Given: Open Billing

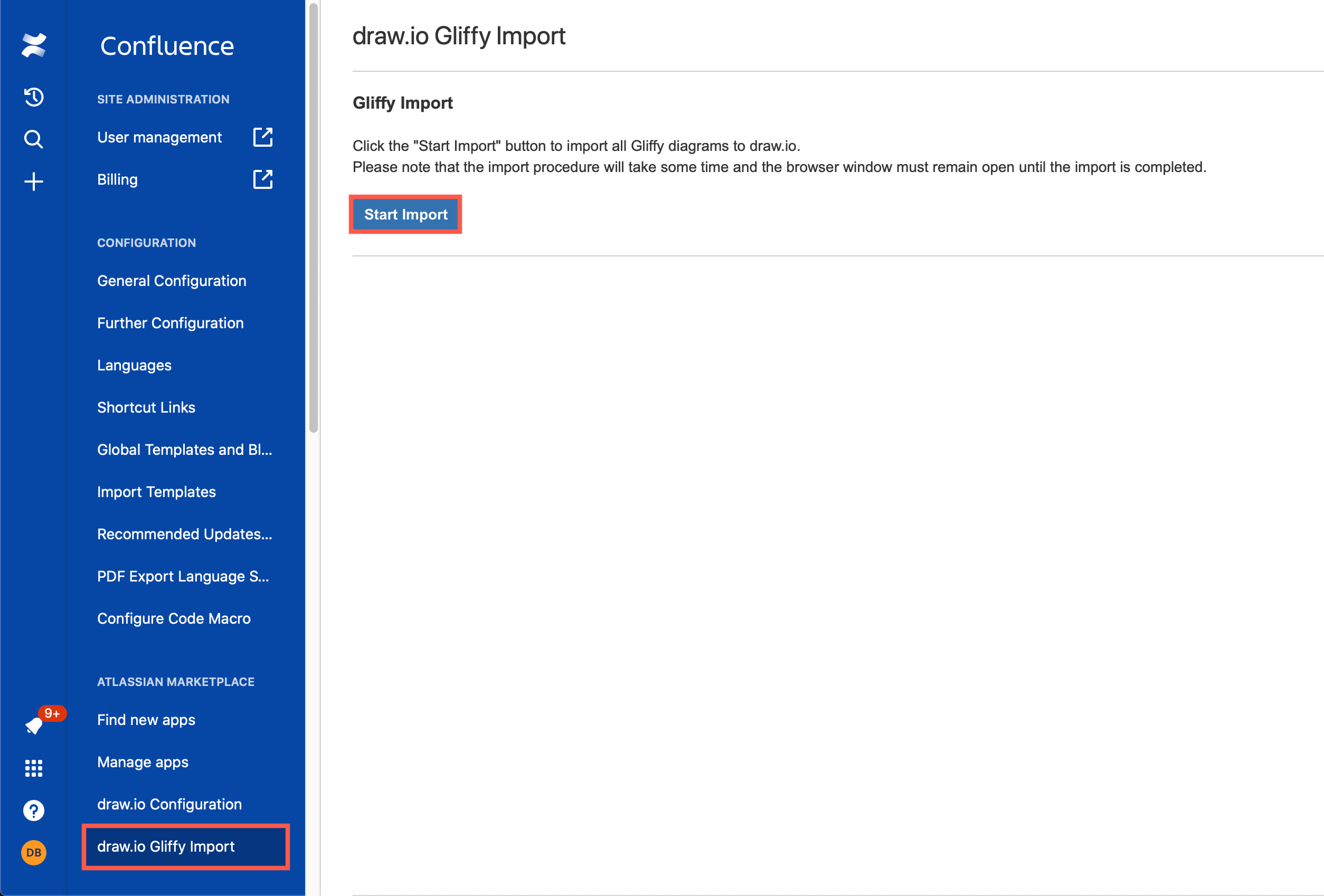Looking at the screenshot, I should (117, 179).
